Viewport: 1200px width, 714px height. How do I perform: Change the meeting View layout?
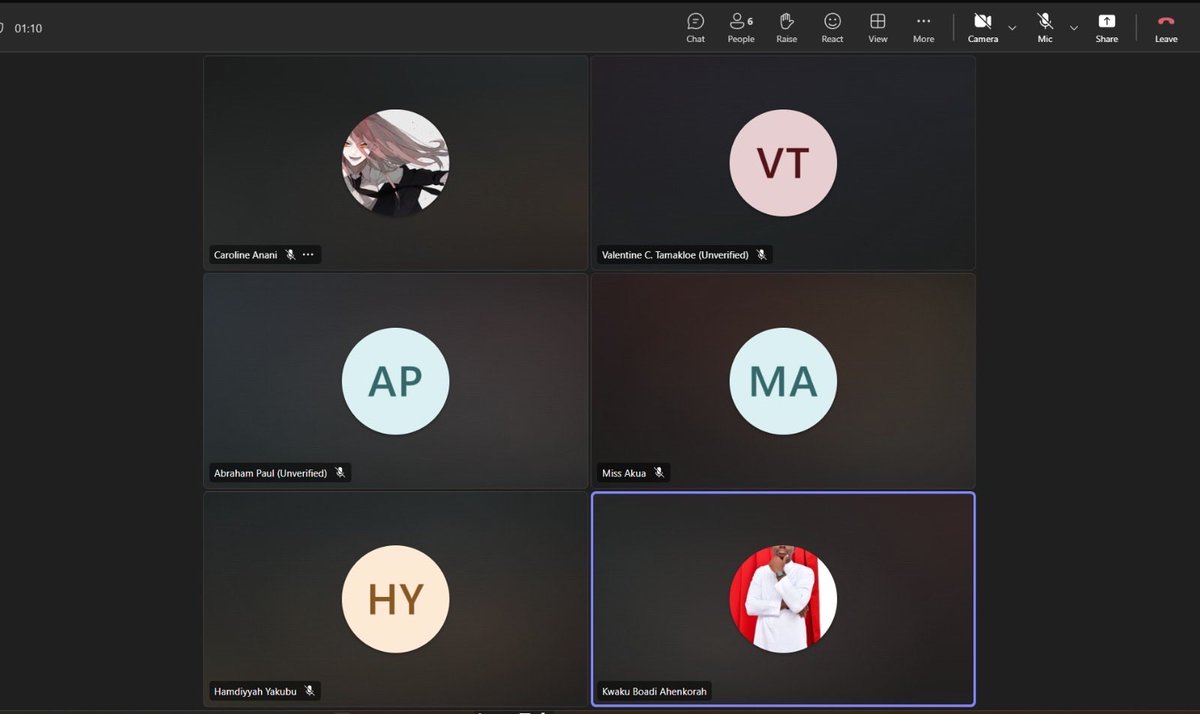click(878, 28)
